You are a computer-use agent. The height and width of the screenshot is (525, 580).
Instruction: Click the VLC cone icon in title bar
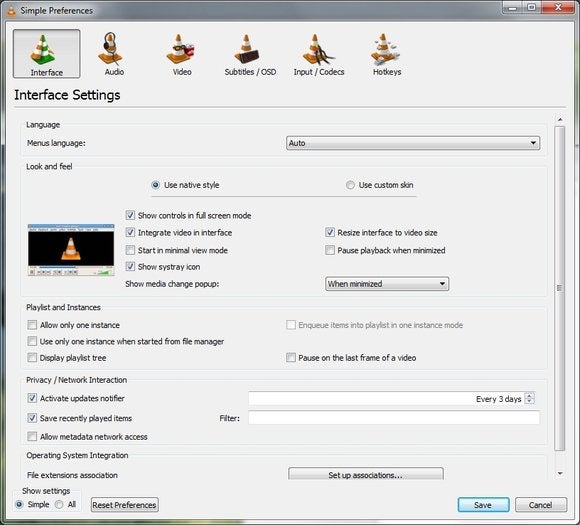11,10
